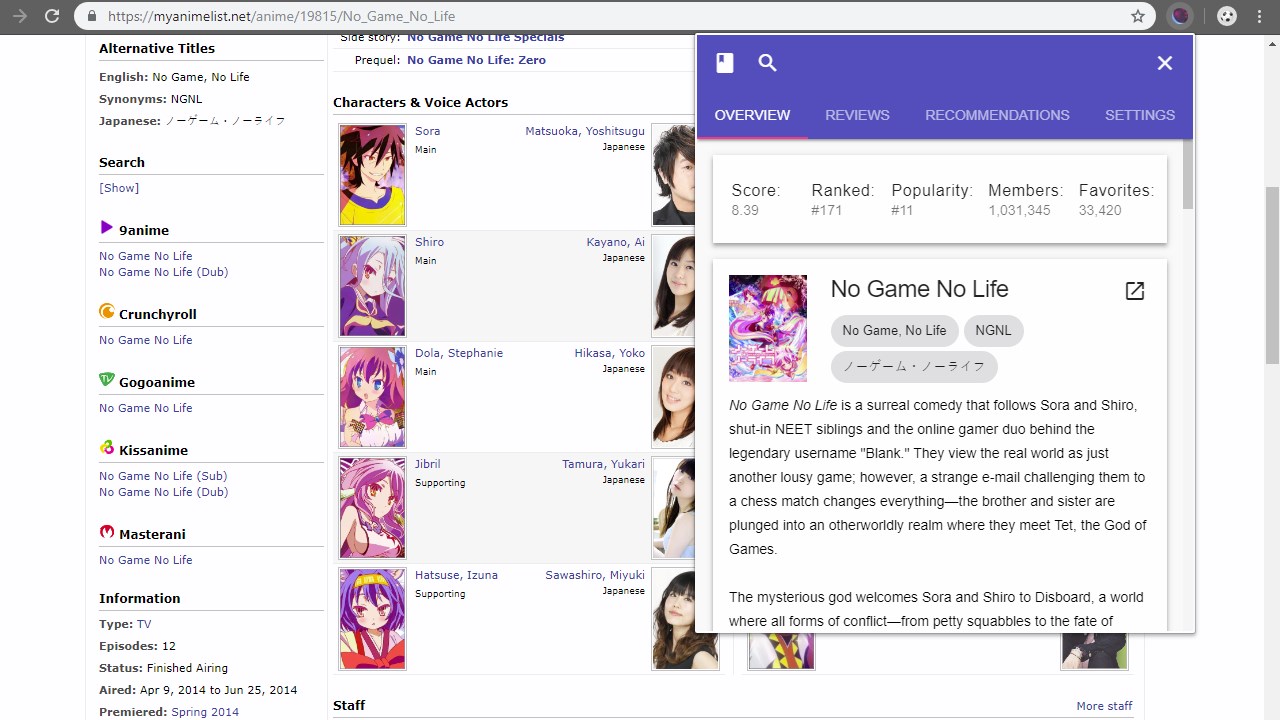
Task: Open the Recommendations tab
Action: (997, 115)
